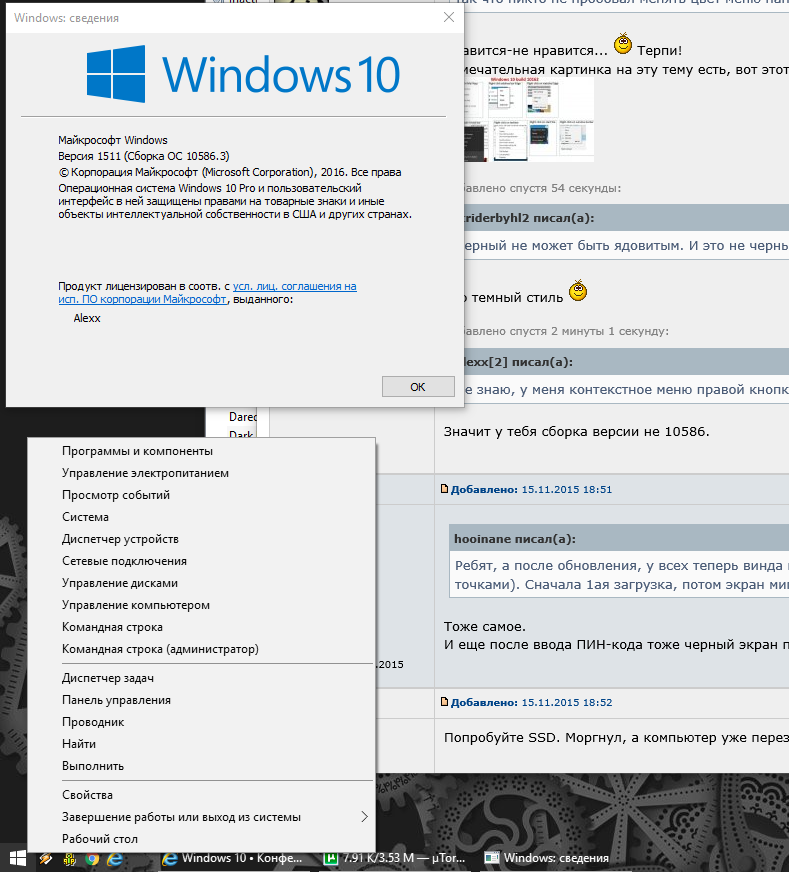Viewport: 789px width, 872px height.
Task: Select Управление компьютером
Action: (x=201, y=605)
